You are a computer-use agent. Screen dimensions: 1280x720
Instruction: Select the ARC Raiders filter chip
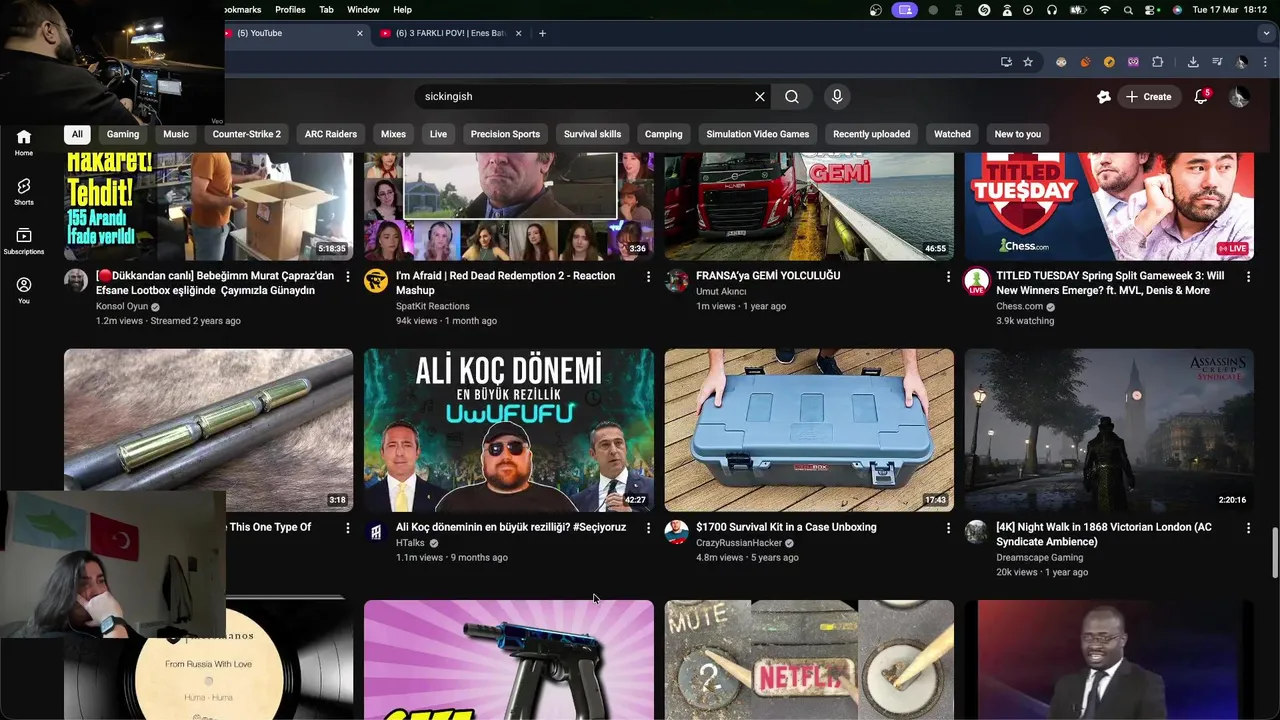click(331, 134)
